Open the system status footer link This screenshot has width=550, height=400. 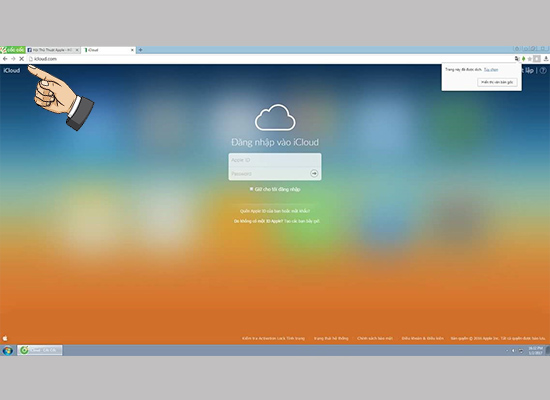pos(331,339)
